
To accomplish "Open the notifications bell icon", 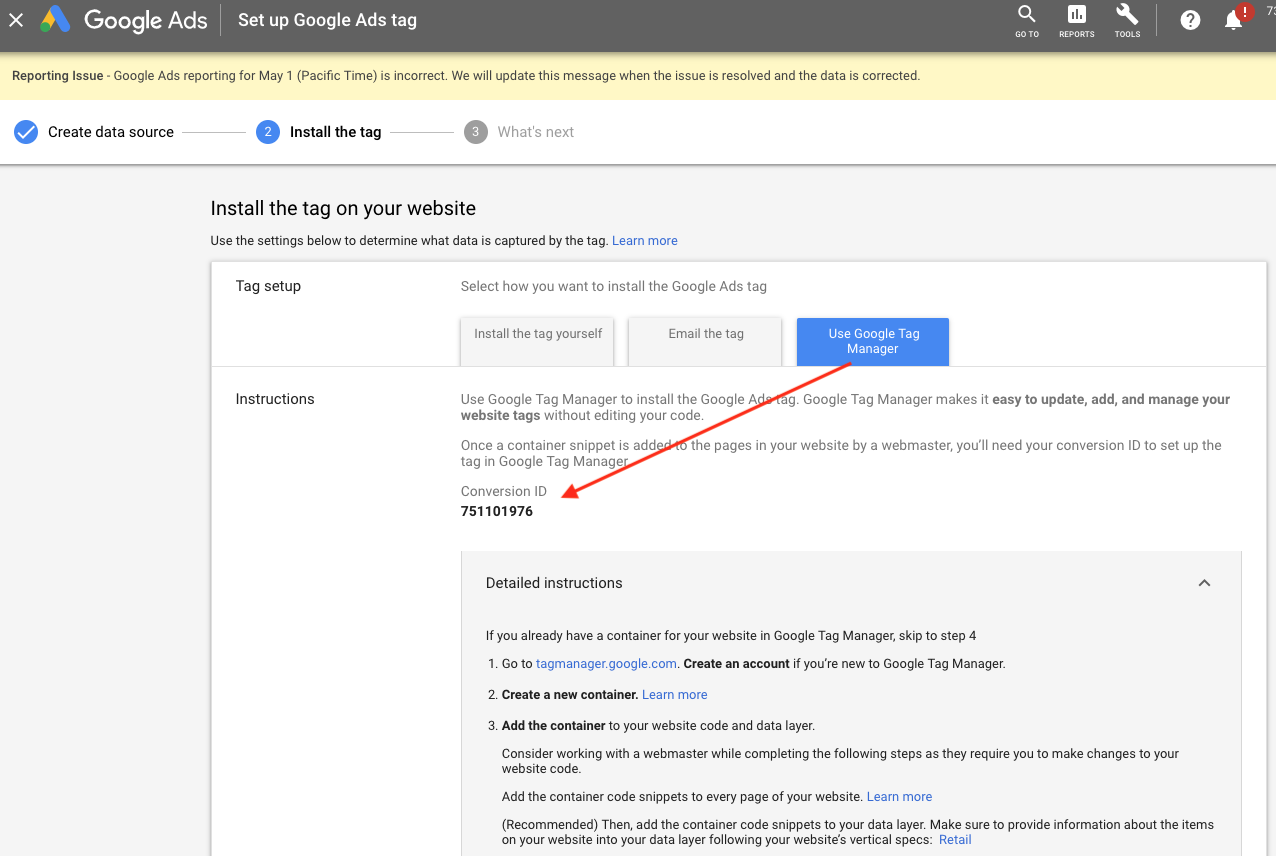I will click(x=1234, y=20).
